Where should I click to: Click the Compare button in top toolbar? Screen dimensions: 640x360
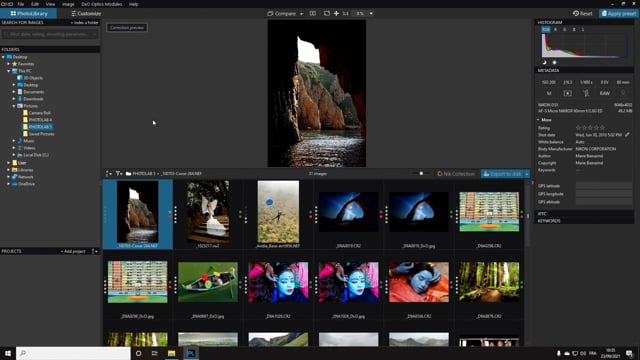[x=282, y=13]
